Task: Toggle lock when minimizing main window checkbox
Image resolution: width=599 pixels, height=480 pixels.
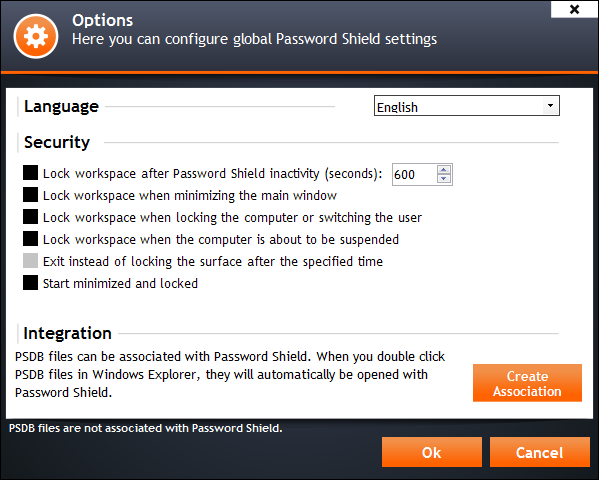Action: point(31,195)
